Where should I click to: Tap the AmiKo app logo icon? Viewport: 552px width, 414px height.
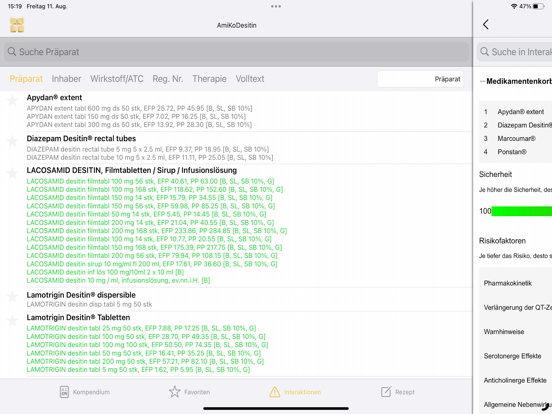click(x=17, y=25)
